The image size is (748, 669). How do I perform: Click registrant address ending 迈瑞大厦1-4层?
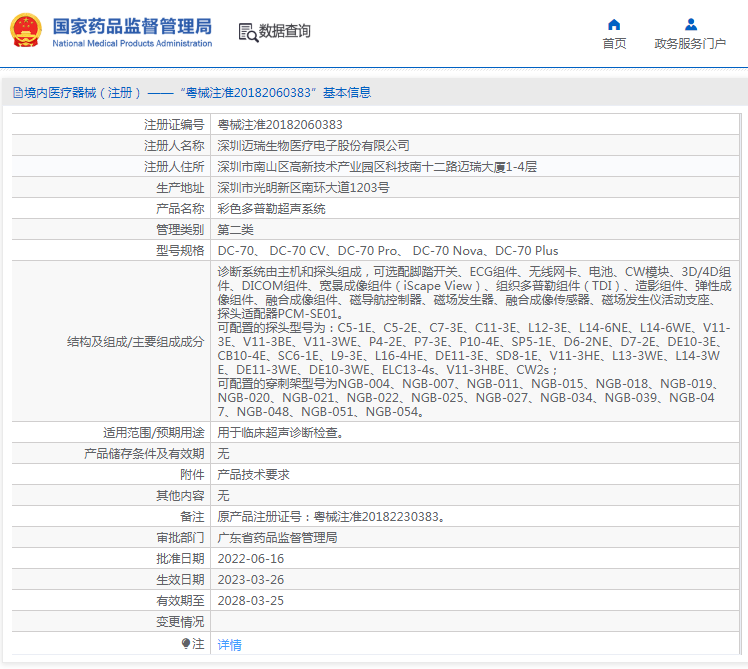click(377, 167)
